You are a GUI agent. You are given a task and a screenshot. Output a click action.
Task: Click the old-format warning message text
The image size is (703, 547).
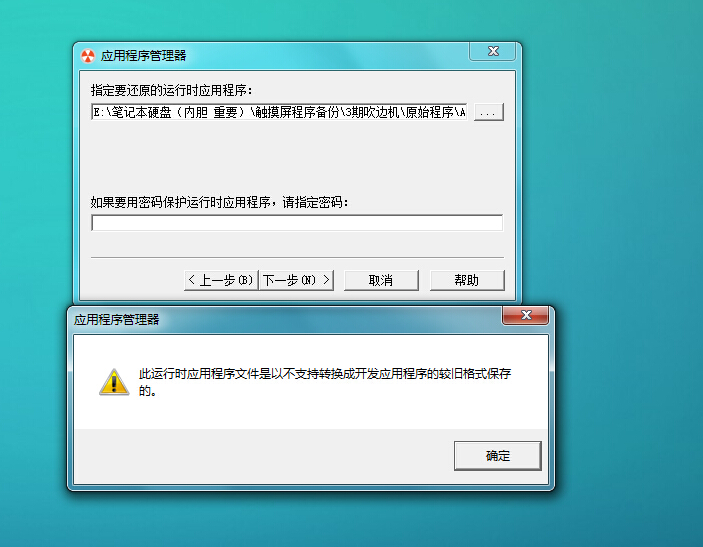pos(325,382)
